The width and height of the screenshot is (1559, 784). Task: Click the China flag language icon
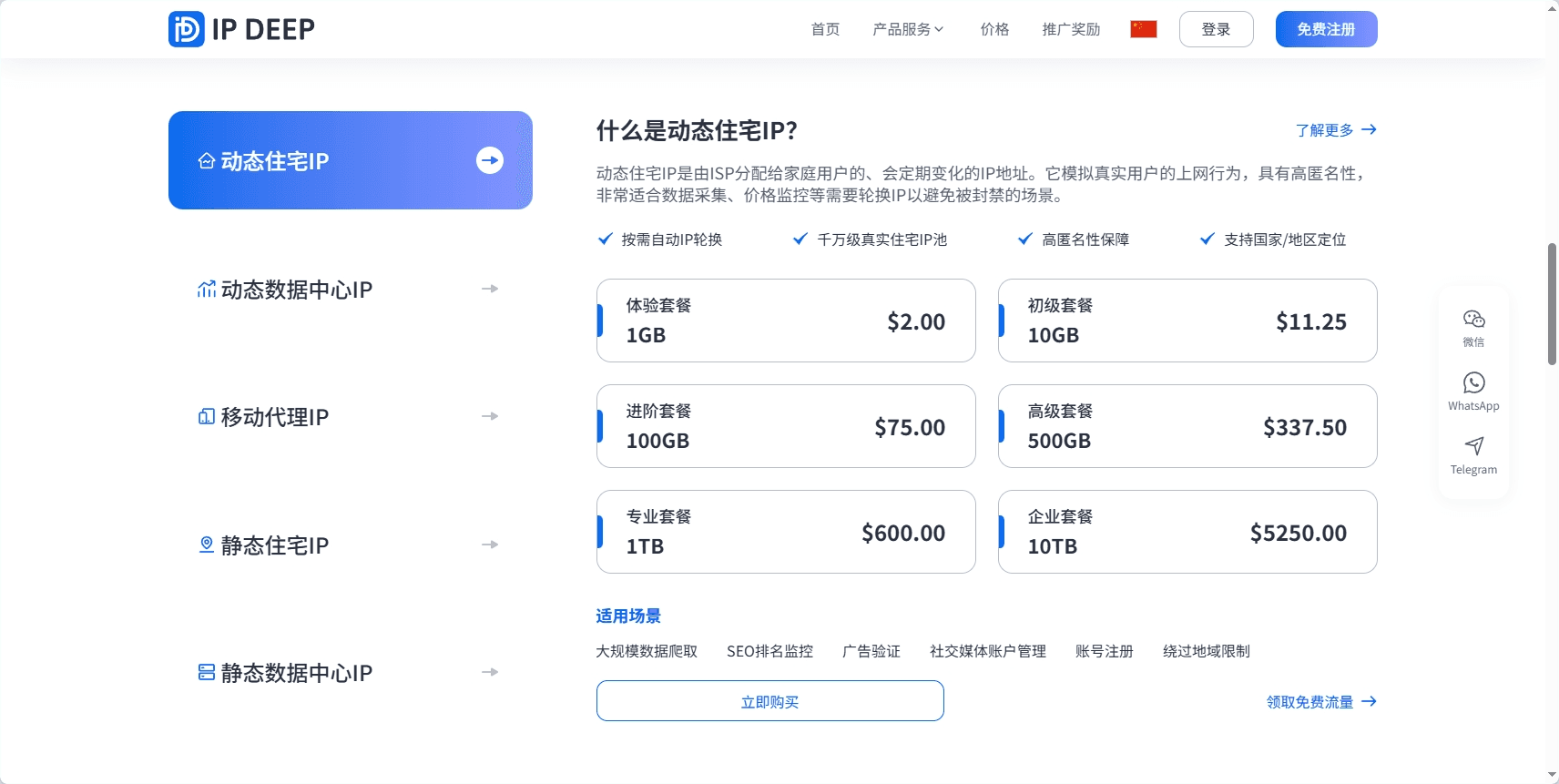(x=1143, y=29)
